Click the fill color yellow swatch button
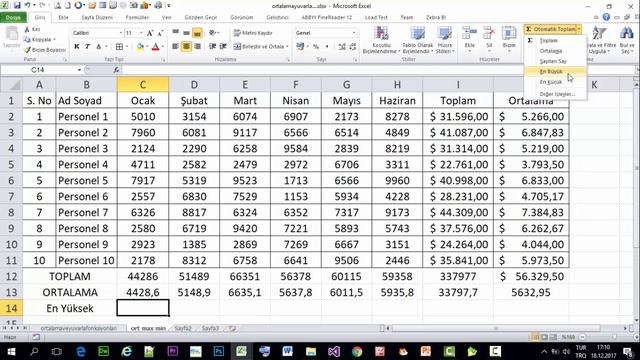Viewport: 640px width, 360px height. tap(140, 47)
